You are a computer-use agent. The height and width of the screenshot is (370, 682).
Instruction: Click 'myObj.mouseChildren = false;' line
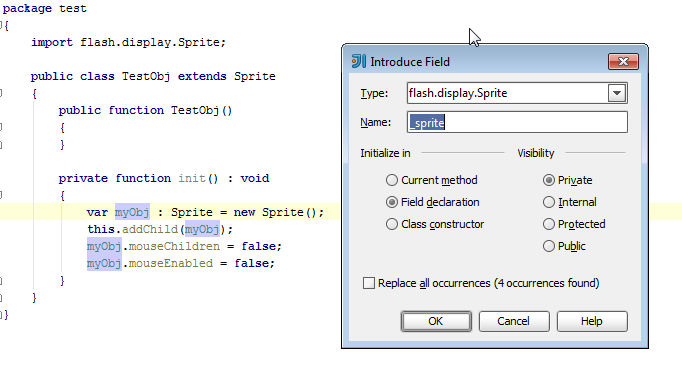pyautogui.click(x=184, y=246)
